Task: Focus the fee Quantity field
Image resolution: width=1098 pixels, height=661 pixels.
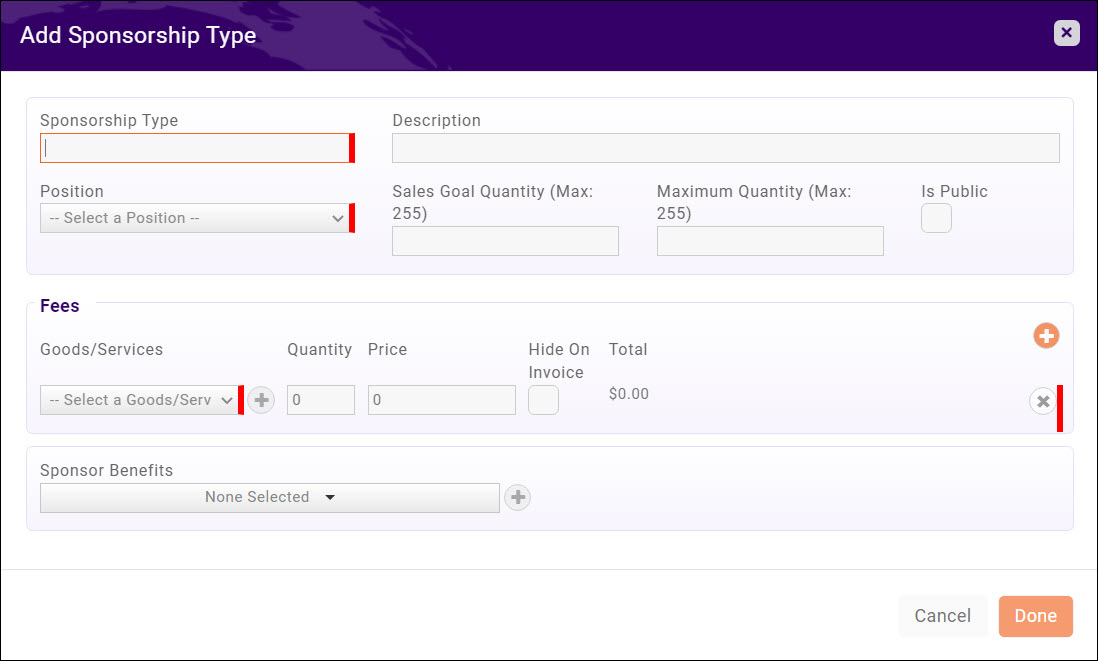Action: click(x=320, y=400)
